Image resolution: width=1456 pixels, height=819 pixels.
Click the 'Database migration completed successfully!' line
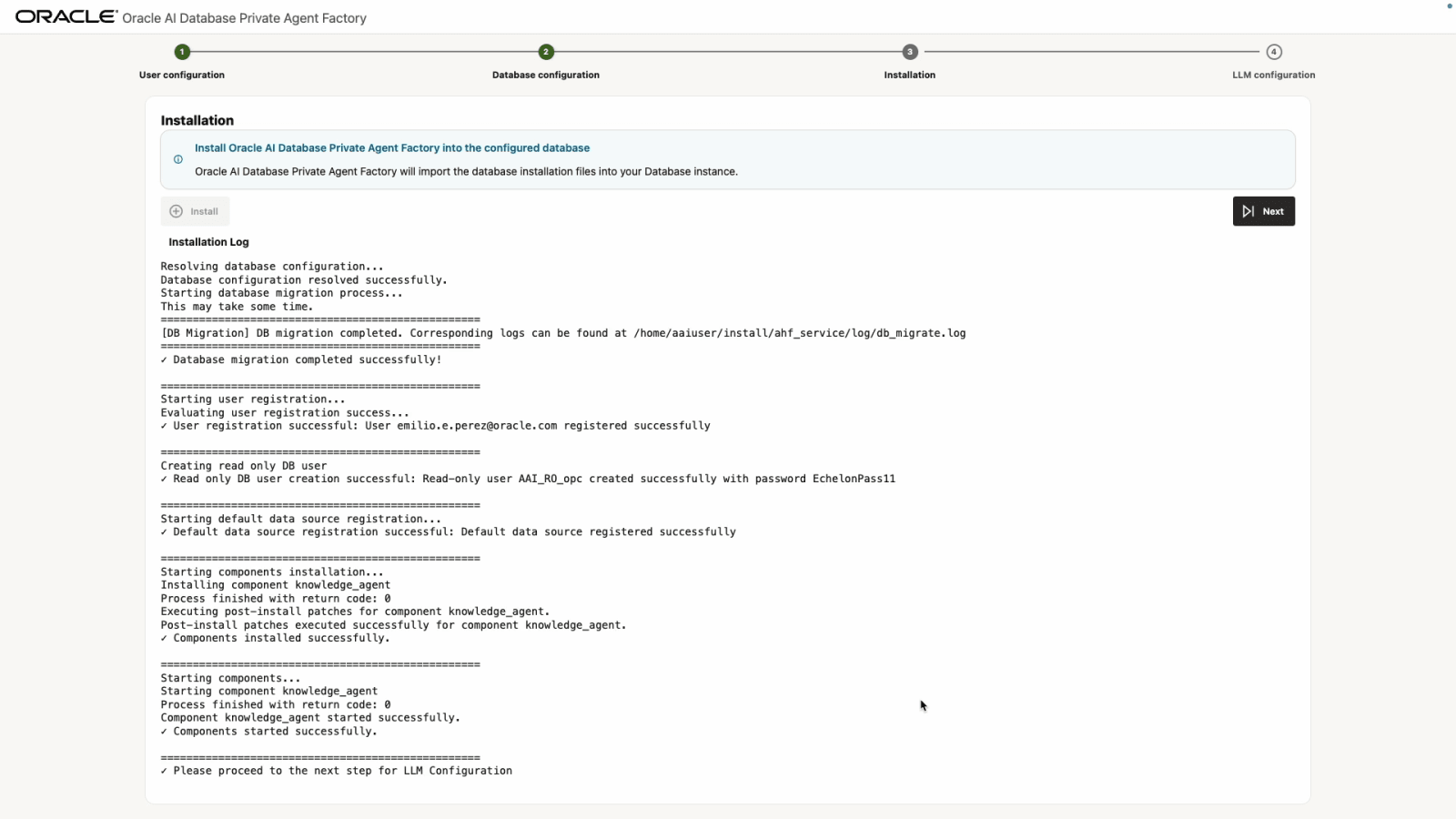point(301,359)
